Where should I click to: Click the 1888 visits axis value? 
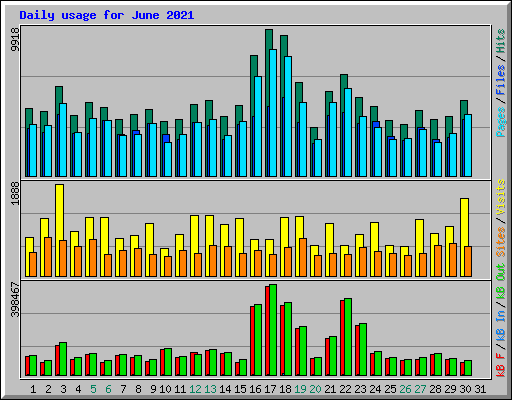click(x=15, y=194)
